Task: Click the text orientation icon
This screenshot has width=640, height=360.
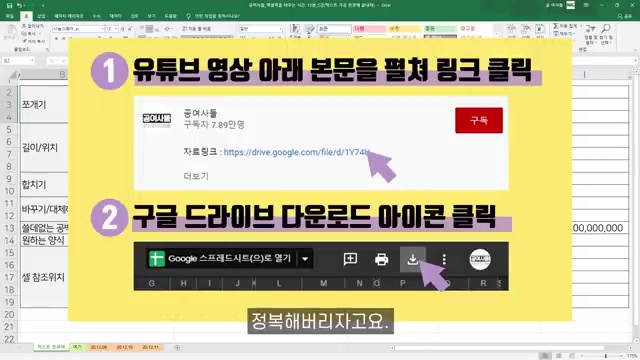Action: click(167, 29)
